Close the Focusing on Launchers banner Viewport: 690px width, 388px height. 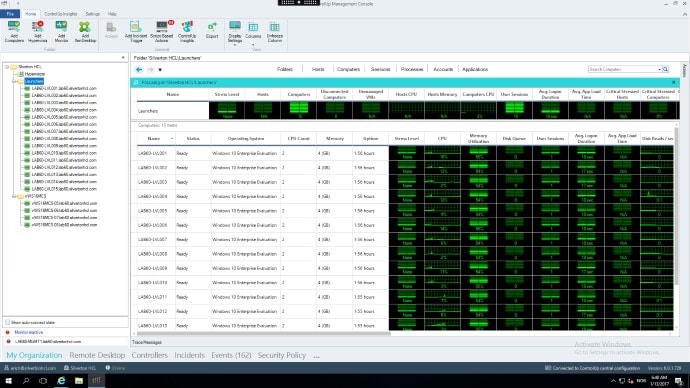(x=673, y=82)
